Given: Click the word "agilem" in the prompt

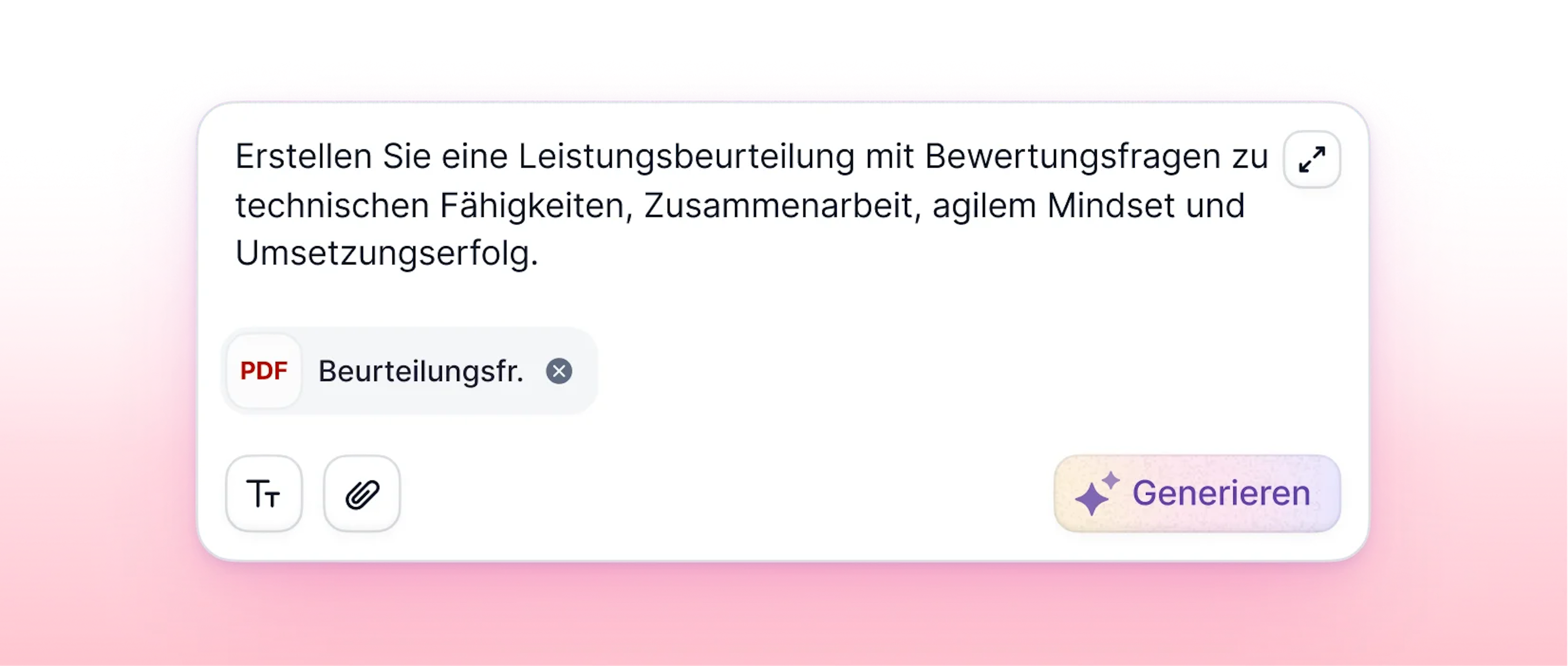Looking at the screenshot, I should tap(984, 206).
